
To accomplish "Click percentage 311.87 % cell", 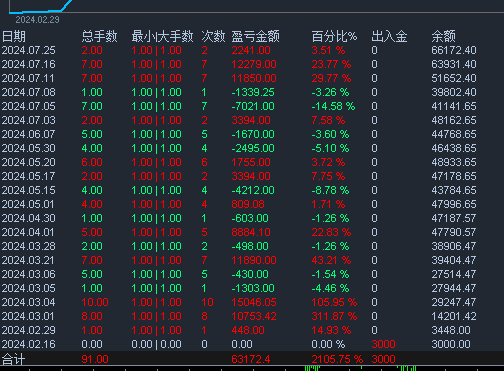I will pos(334,316).
